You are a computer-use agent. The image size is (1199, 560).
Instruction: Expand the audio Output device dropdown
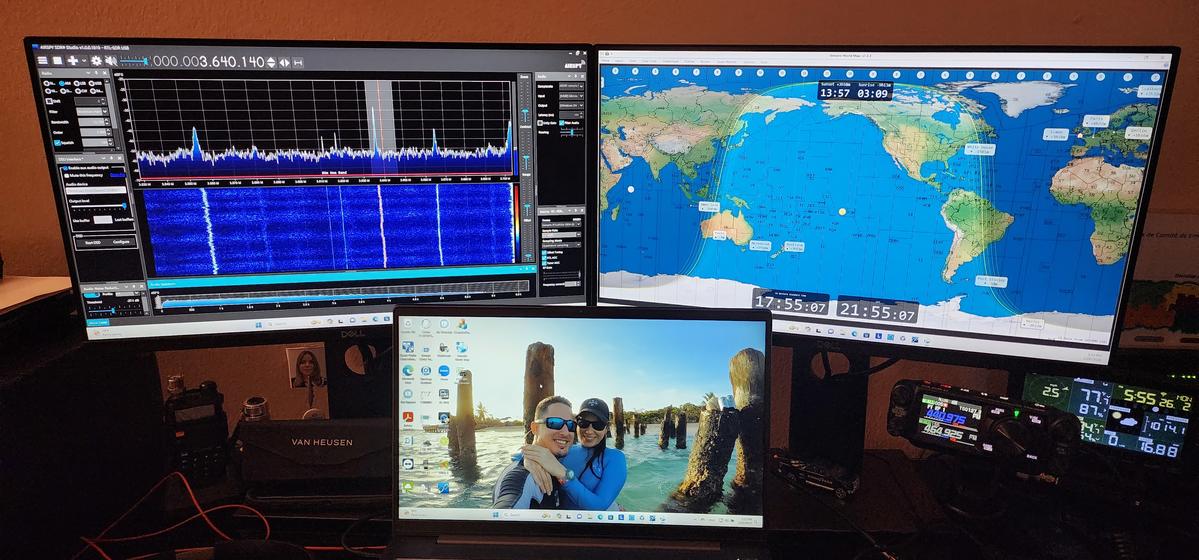pyautogui.click(x=571, y=104)
